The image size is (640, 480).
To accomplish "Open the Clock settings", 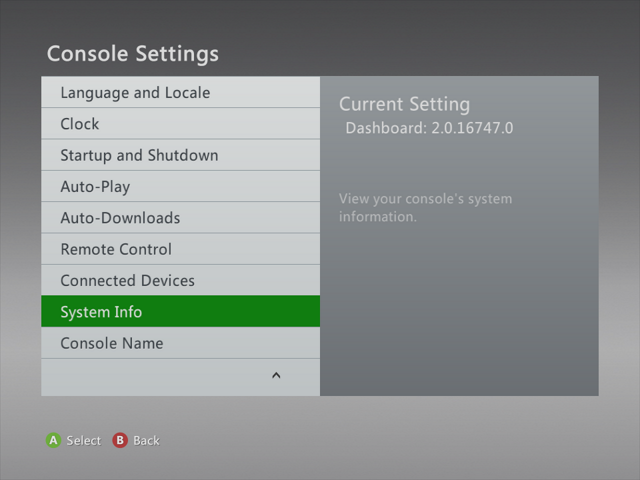I will pyautogui.click(x=80, y=124).
